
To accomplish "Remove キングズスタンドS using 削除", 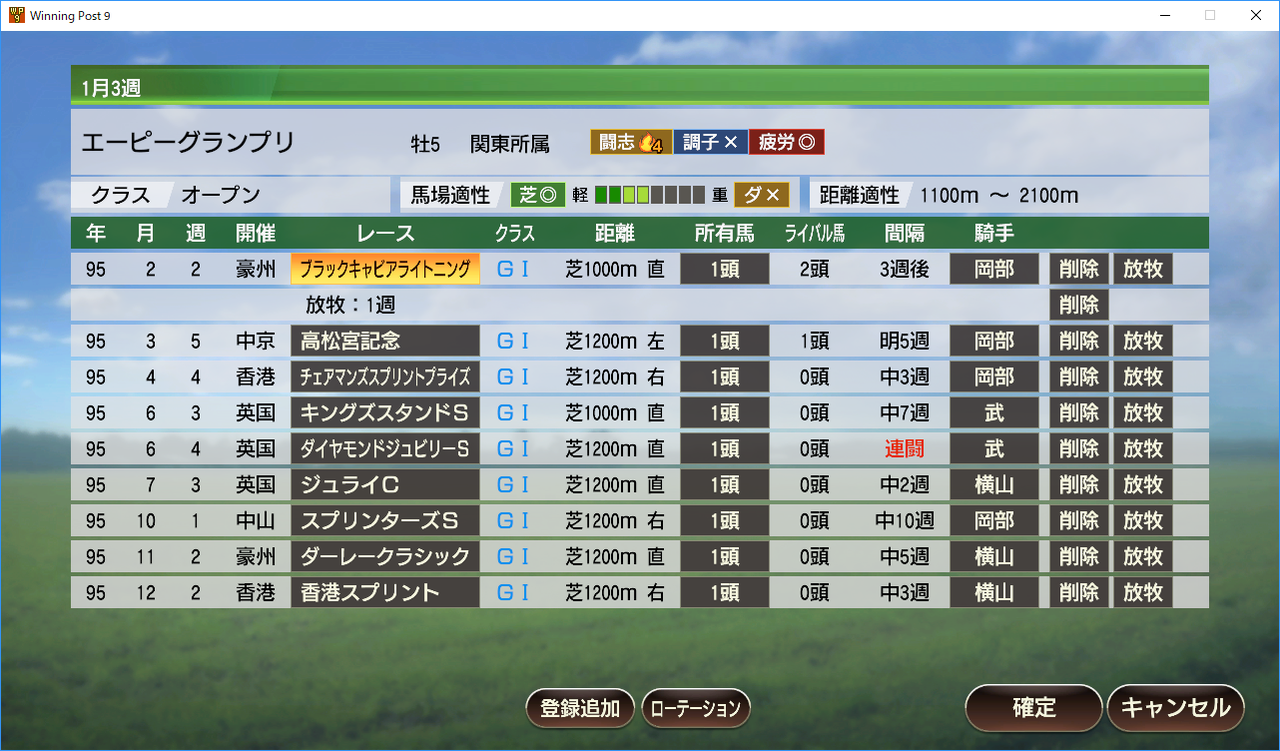I will tap(1079, 413).
